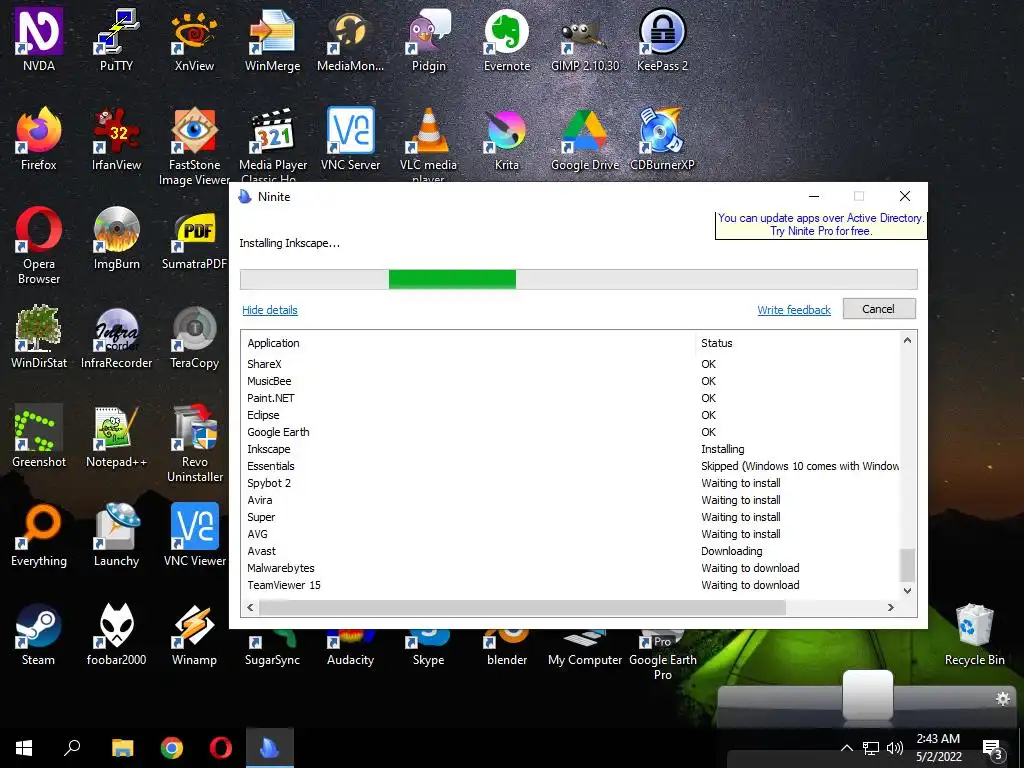Open the Try Ninite Pro banner
Image resolution: width=1024 pixels, height=768 pixels.
821,224
